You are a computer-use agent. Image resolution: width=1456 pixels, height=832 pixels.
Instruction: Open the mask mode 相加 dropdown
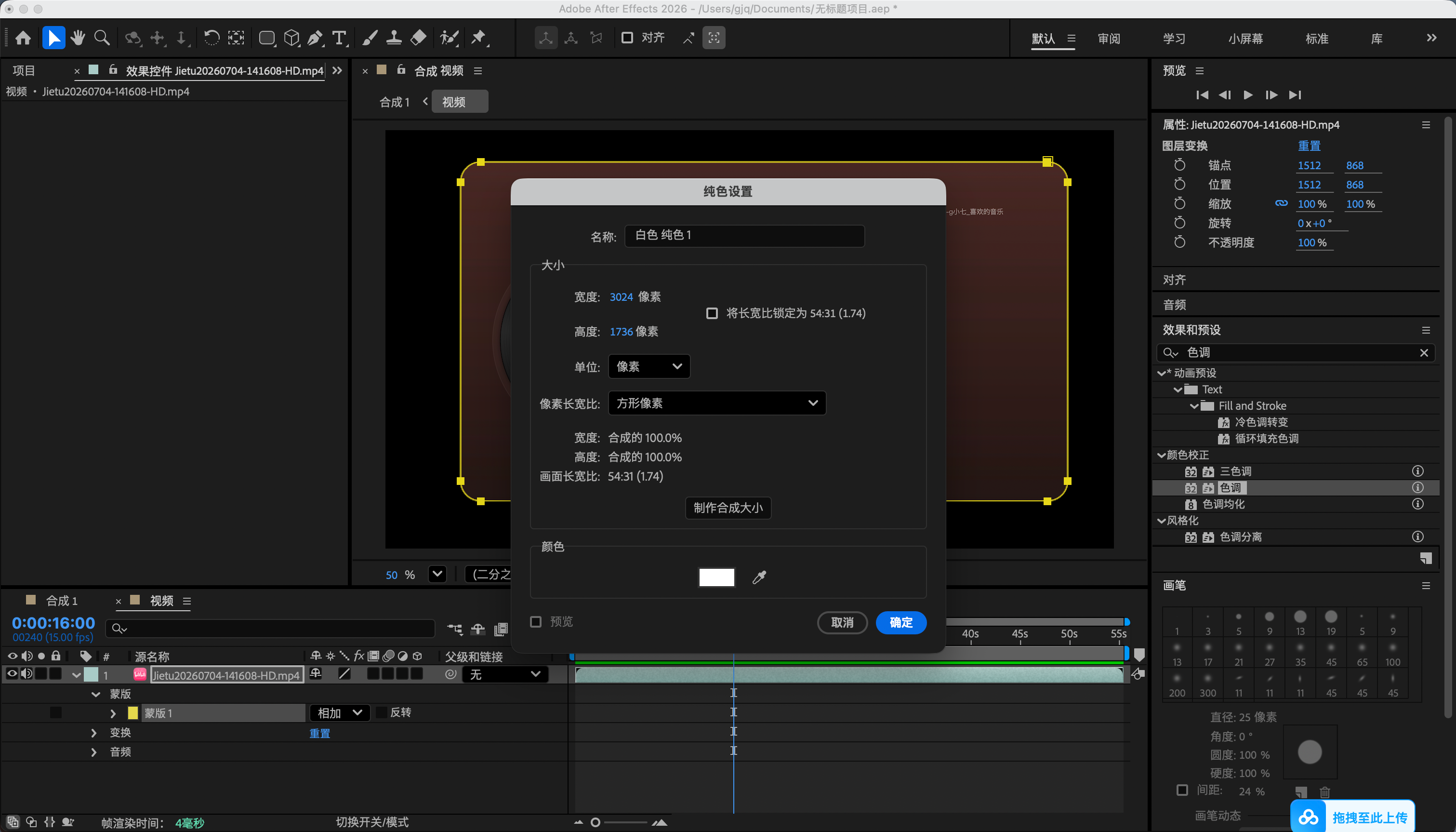(x=340, y=712)
